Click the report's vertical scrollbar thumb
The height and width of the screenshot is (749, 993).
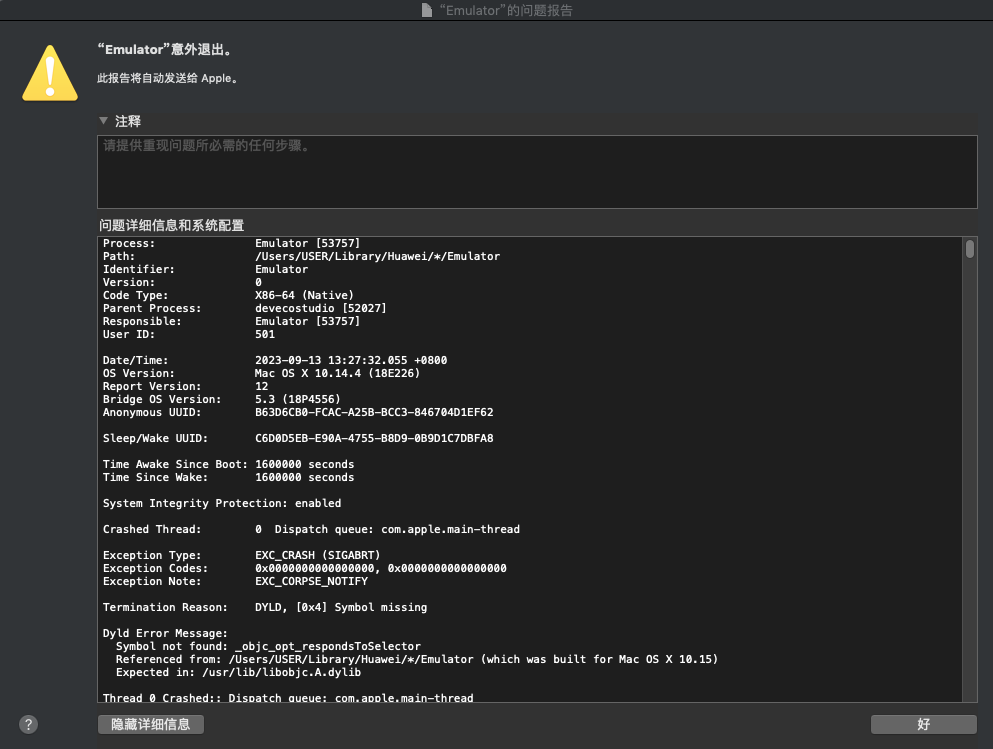(x=969, y=249)
